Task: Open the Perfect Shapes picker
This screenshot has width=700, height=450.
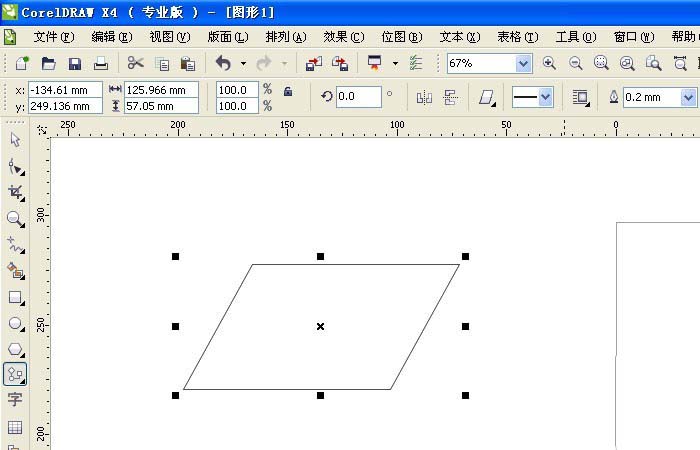Action: [487, 97]
